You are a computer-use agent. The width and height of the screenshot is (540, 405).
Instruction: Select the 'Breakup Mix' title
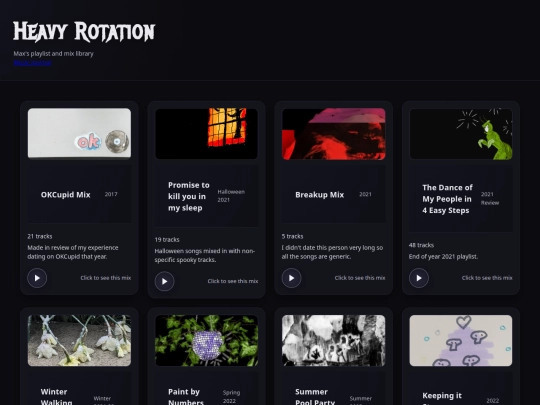[320, 195]
